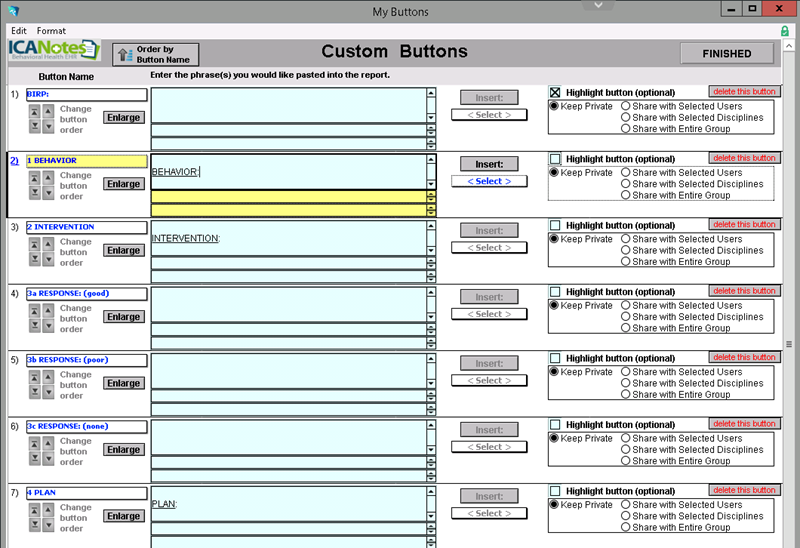Click the BIRP: button name field
The width and height of the screenshot is (800, 548).
click(87, 94)
